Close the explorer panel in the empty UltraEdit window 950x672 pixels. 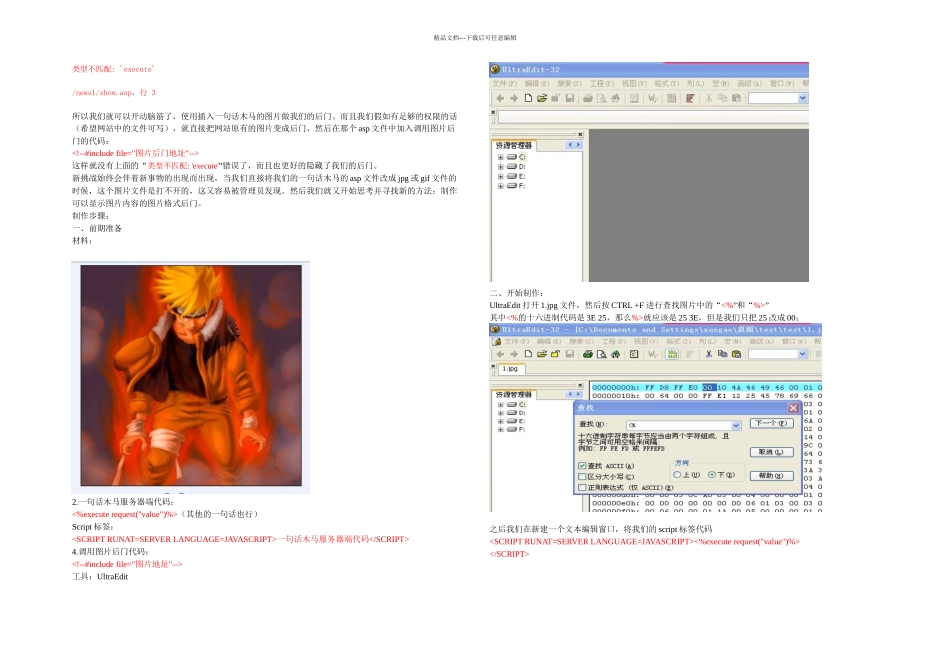(x=580, y=135)
